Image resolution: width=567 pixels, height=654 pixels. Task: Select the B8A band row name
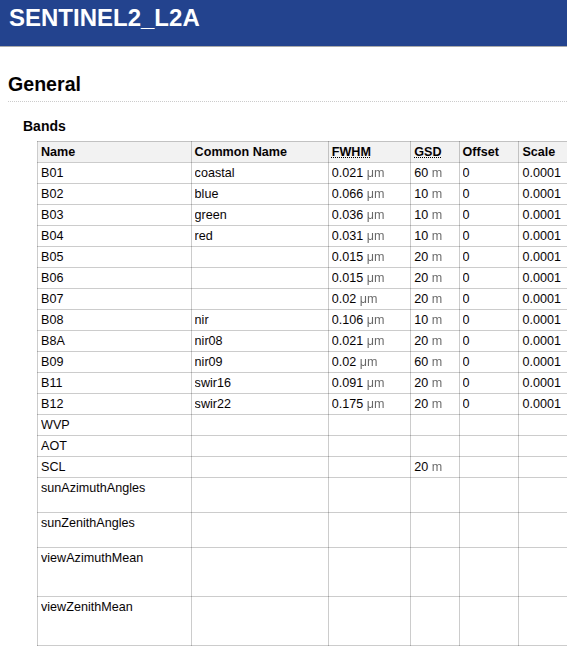pos(53,341)
